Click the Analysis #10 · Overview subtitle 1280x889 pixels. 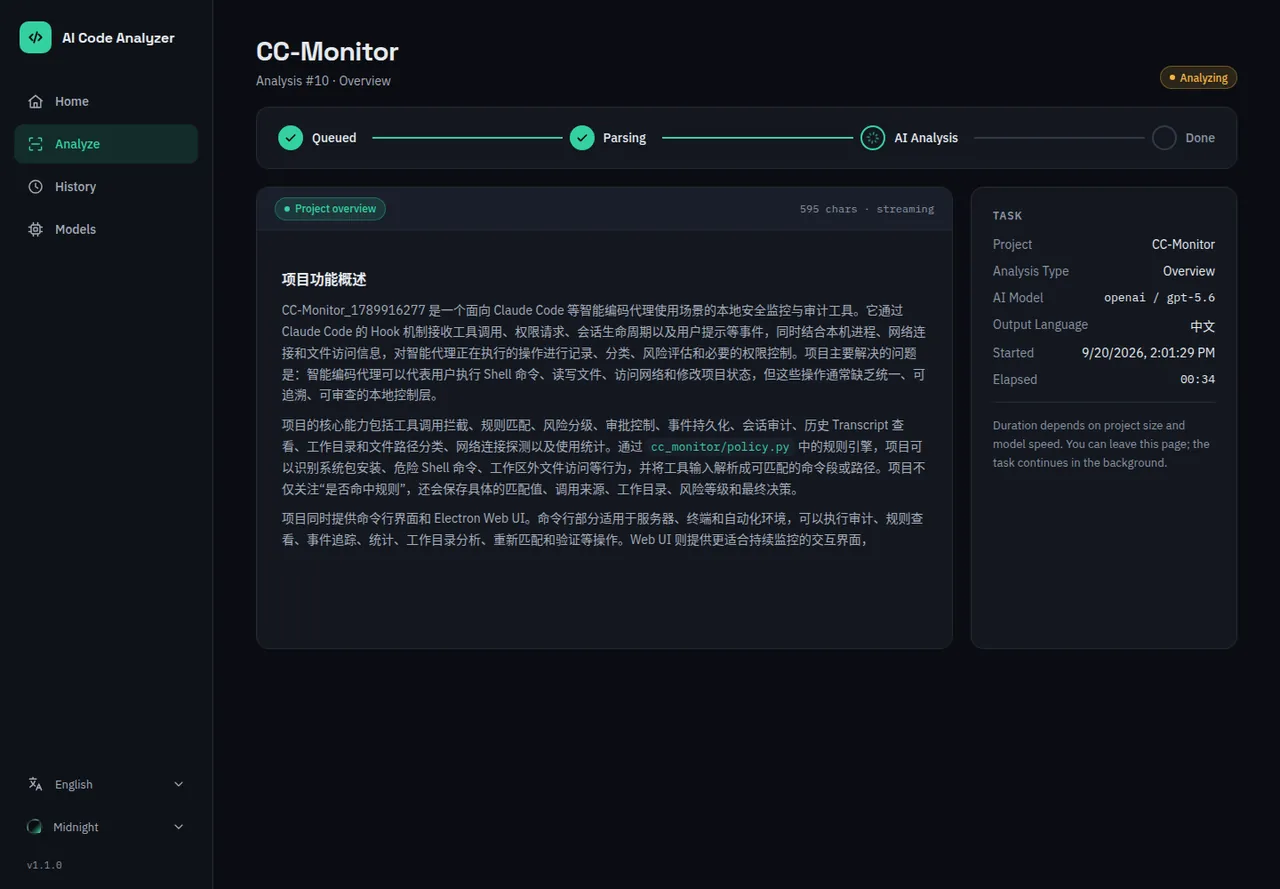coord(323,81)
